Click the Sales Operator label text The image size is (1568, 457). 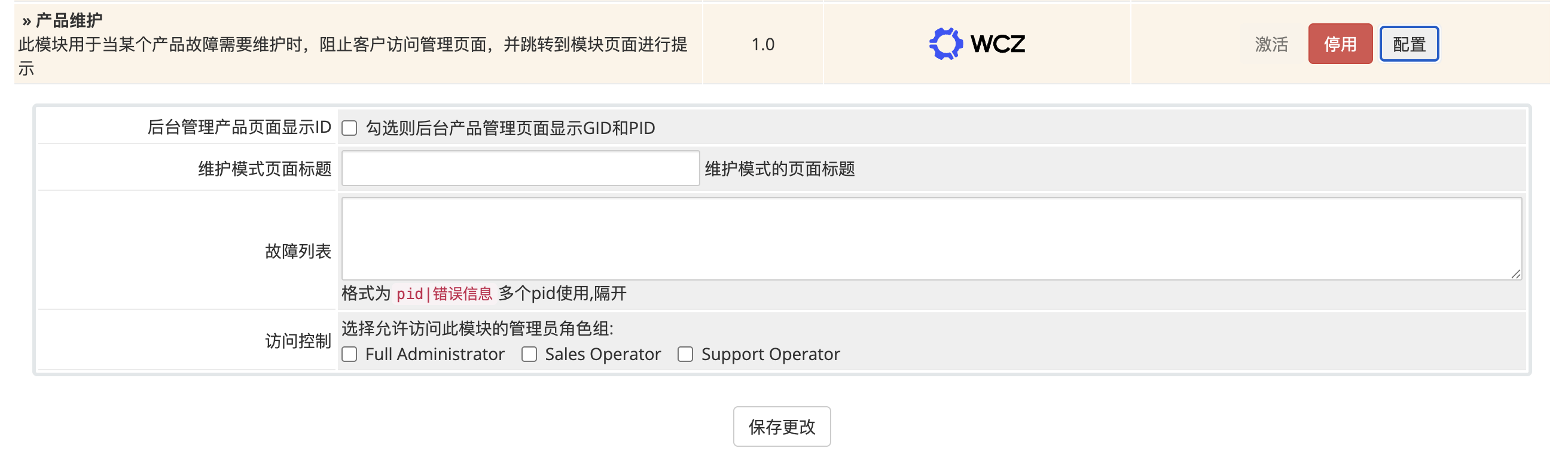(x=603, y=354)
